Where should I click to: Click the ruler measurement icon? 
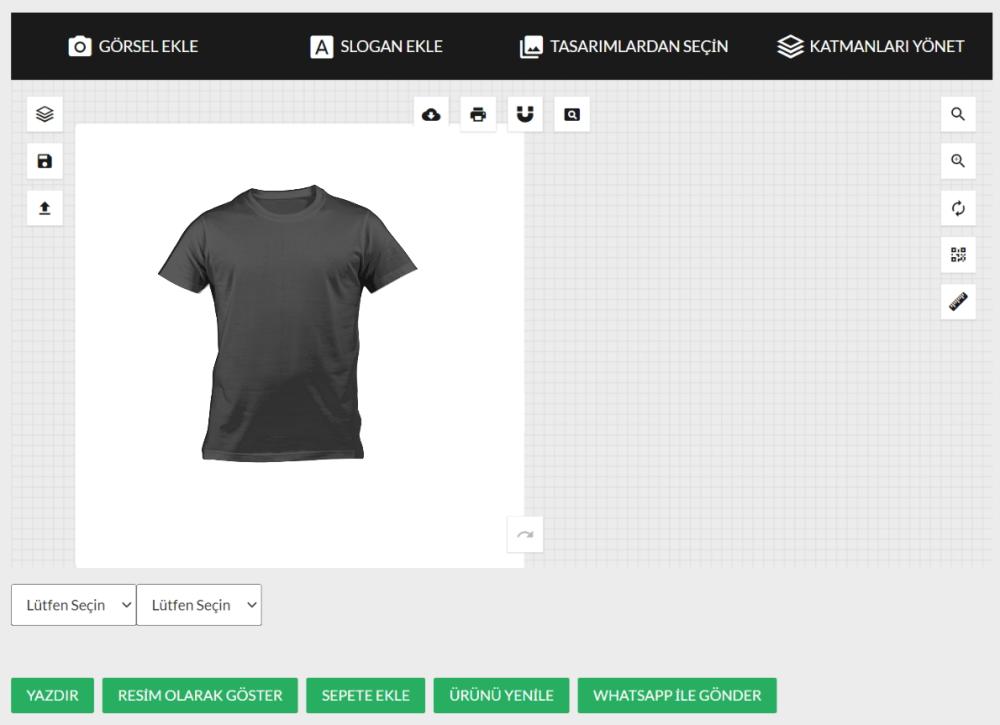(x=958, y=302)
